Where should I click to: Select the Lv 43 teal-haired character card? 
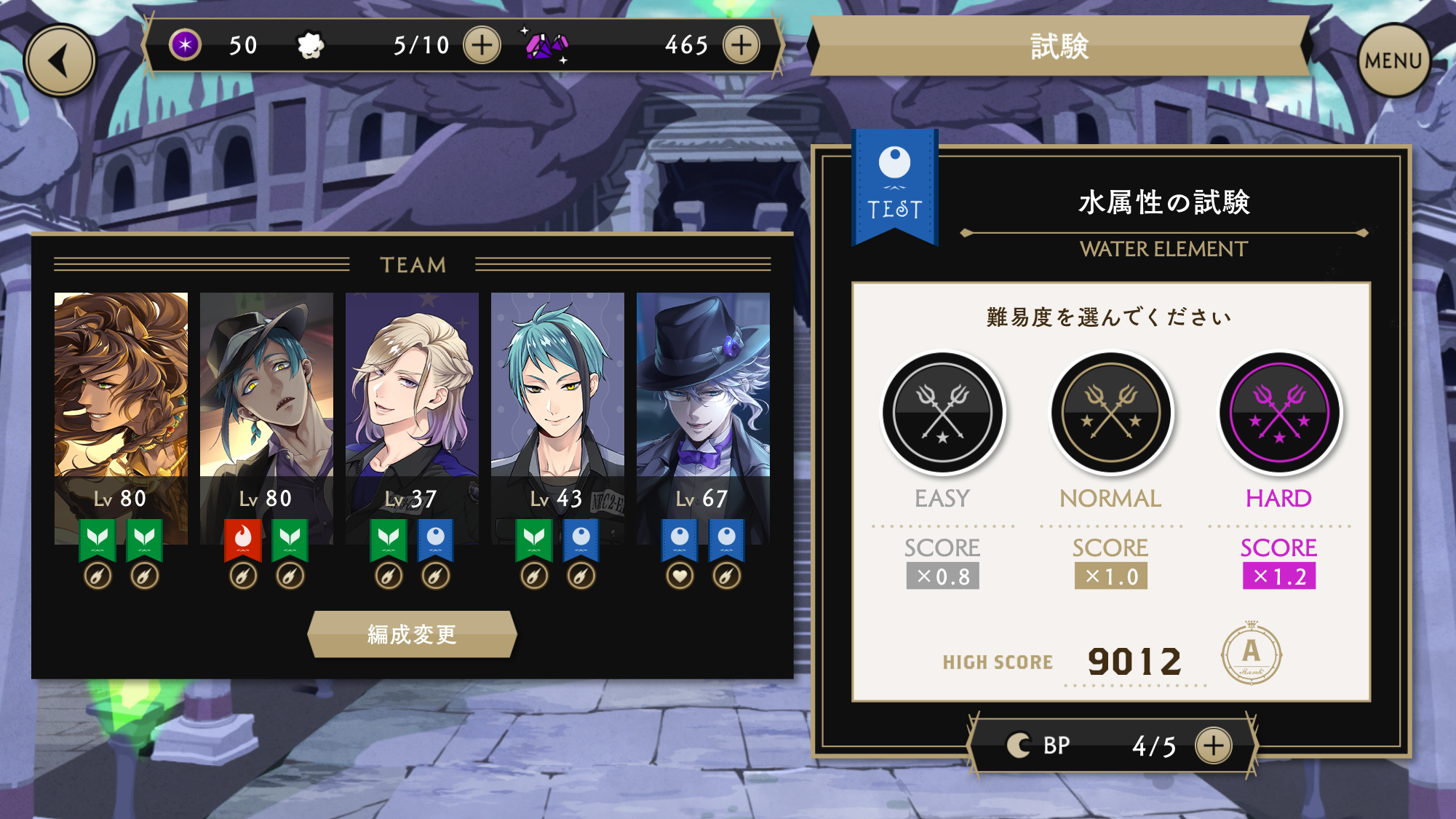(x=557, y=419)
